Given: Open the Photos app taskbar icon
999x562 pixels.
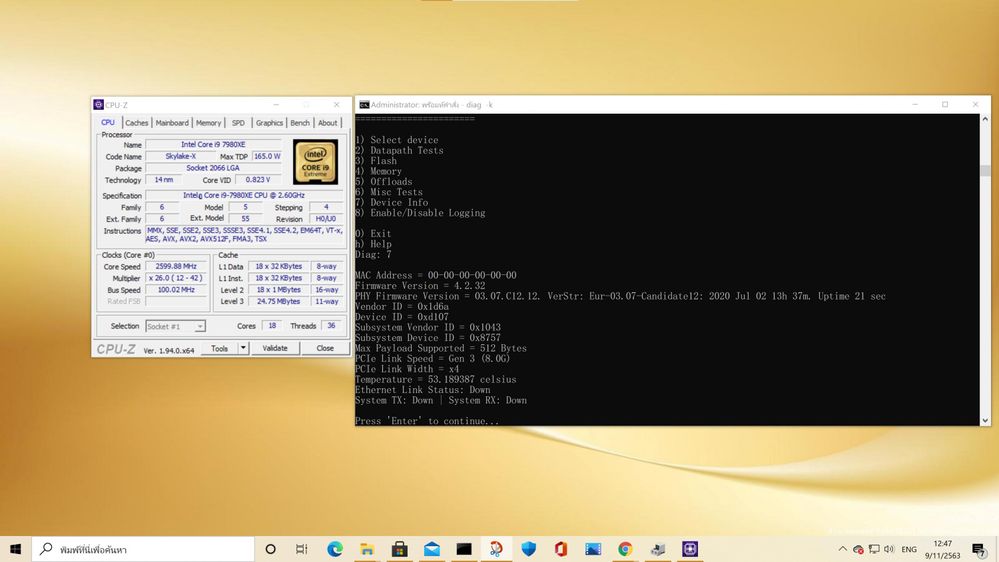Looking at the screenshot, I should (593, 549).
